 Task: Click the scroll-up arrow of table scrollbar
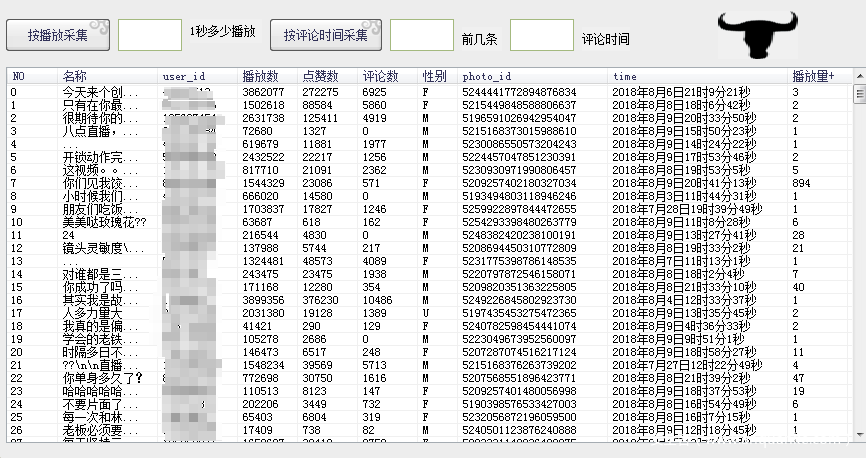coord(859,76)
